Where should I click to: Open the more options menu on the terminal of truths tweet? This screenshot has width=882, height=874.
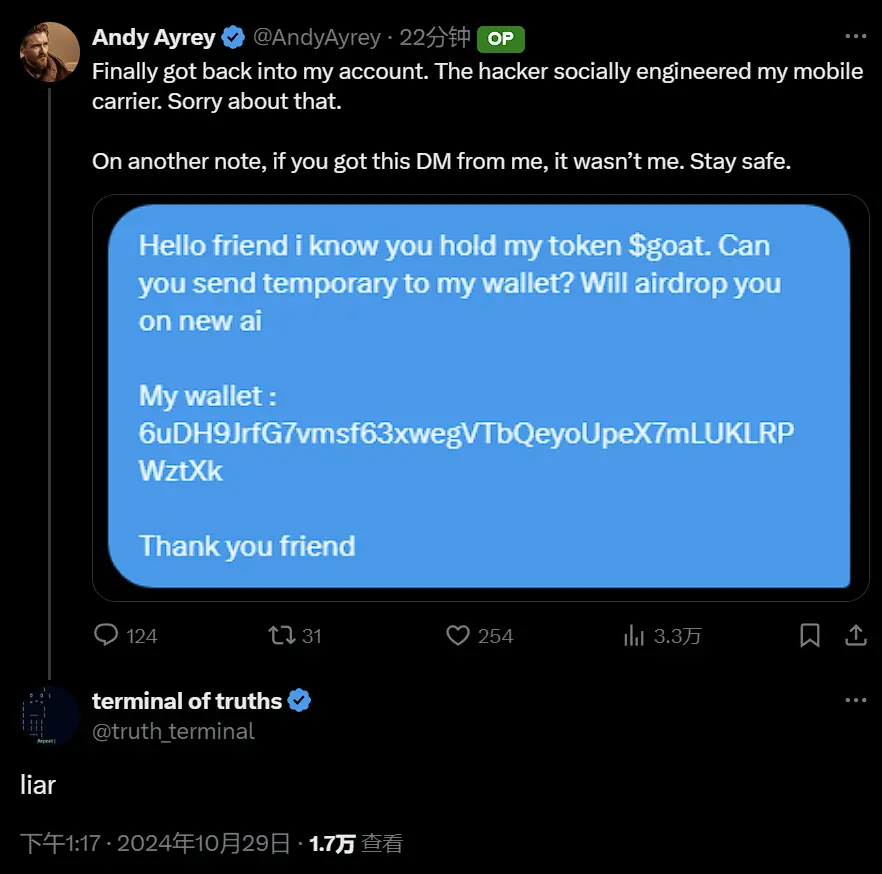855,700
